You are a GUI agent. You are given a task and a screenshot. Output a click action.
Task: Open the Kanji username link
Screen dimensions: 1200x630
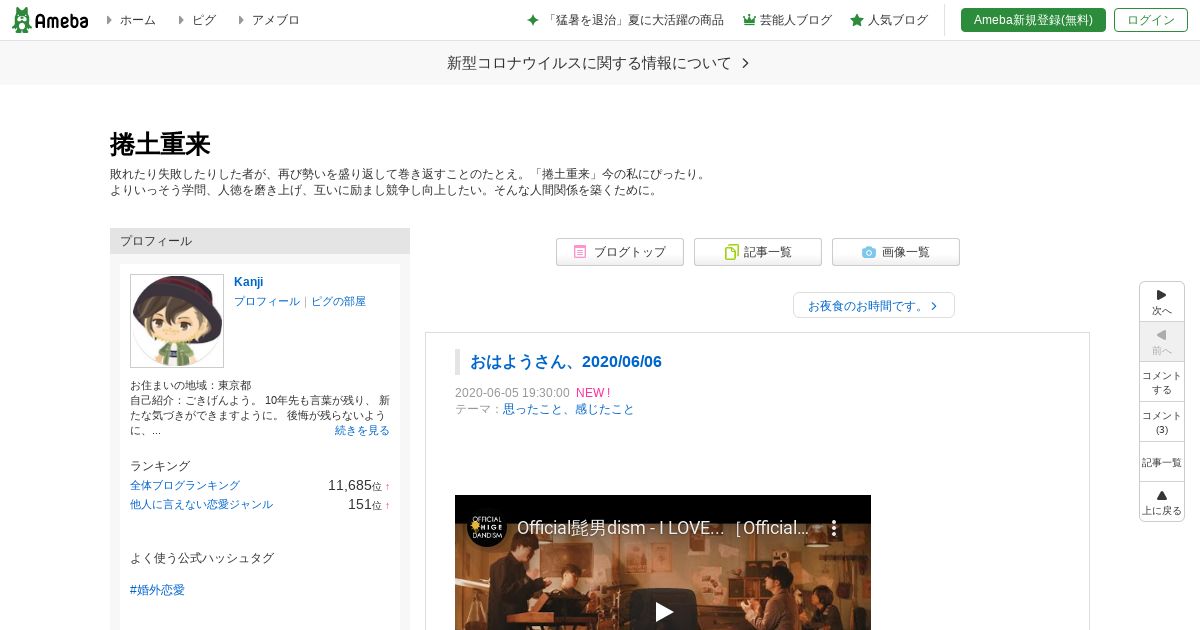pyautogui.click(x=249, y=282)
